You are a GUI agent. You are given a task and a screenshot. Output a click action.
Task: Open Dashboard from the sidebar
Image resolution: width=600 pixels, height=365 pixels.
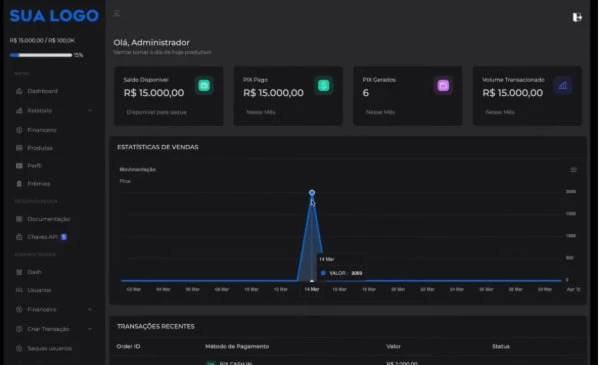coord(42,91)
